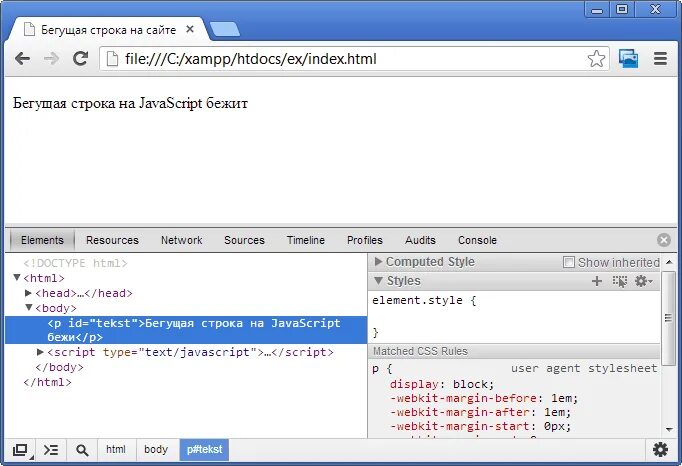Select the p id="tekst" element row

point(186,330)
